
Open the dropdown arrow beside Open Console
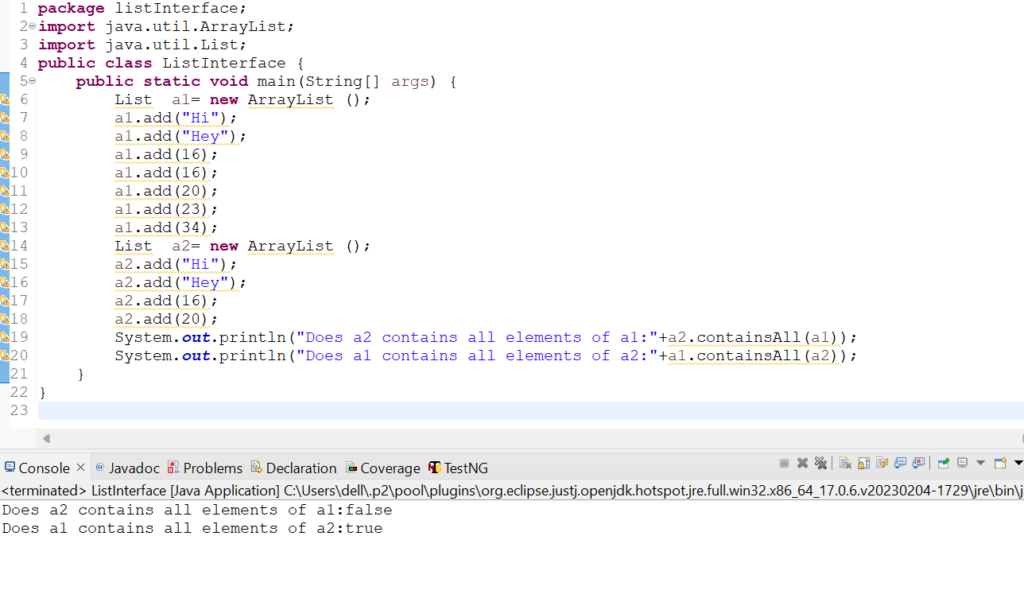pyautogui.click(x=1018, y=463)
